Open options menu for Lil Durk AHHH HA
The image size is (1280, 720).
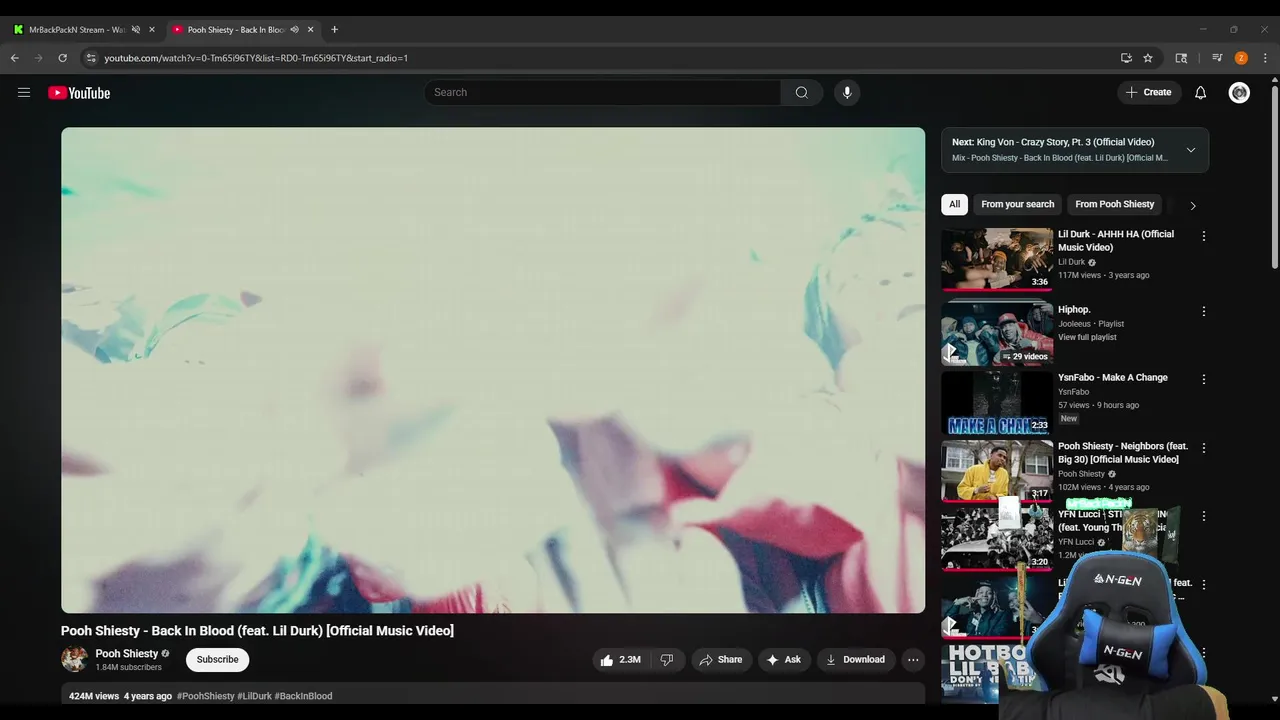point(1204,236)
